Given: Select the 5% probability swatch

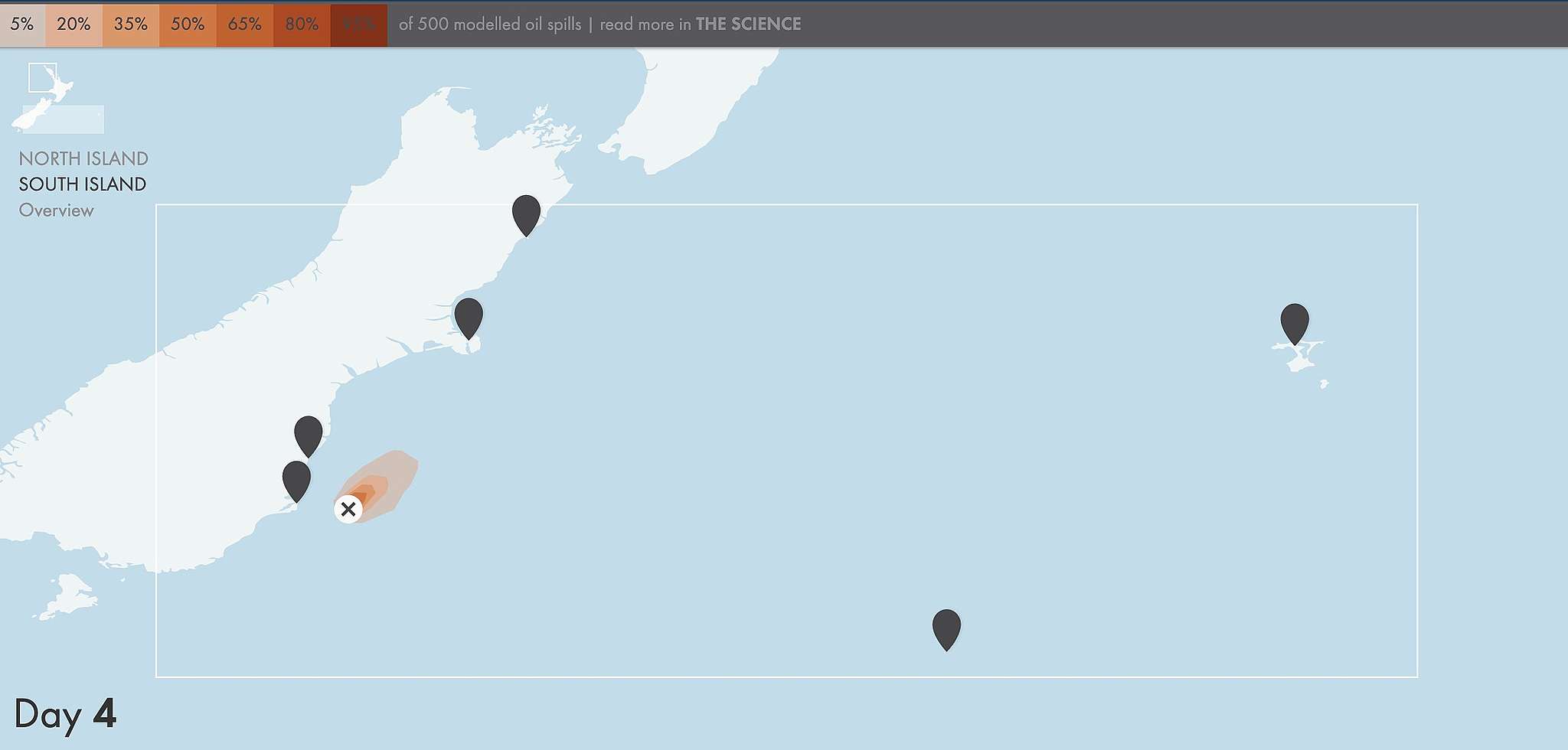Looking at the screenshot, I should click(22, 24).
